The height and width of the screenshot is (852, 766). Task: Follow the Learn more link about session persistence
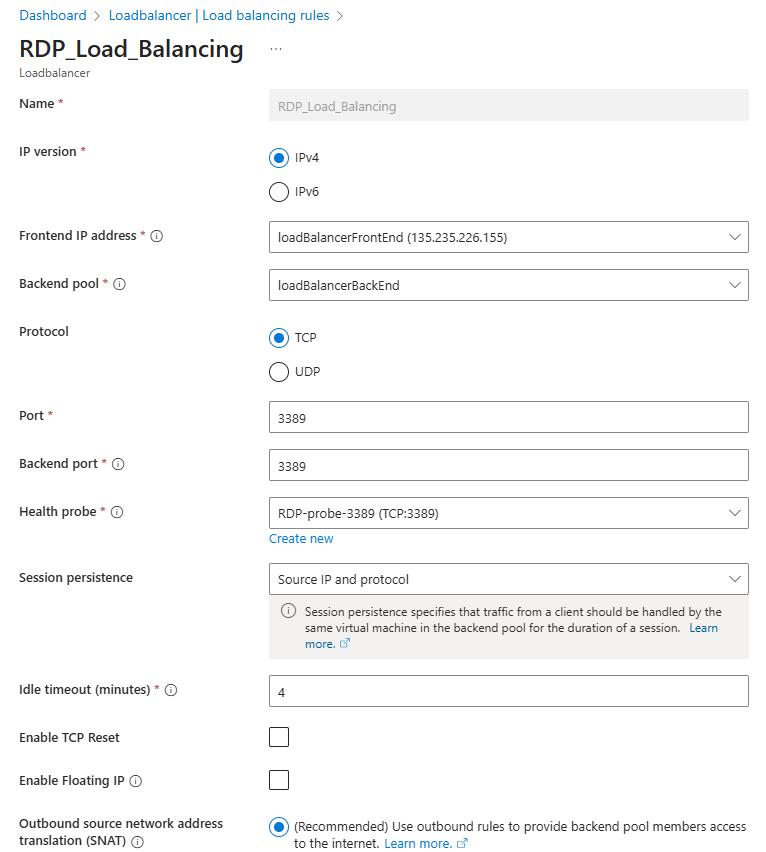point(703,627)
